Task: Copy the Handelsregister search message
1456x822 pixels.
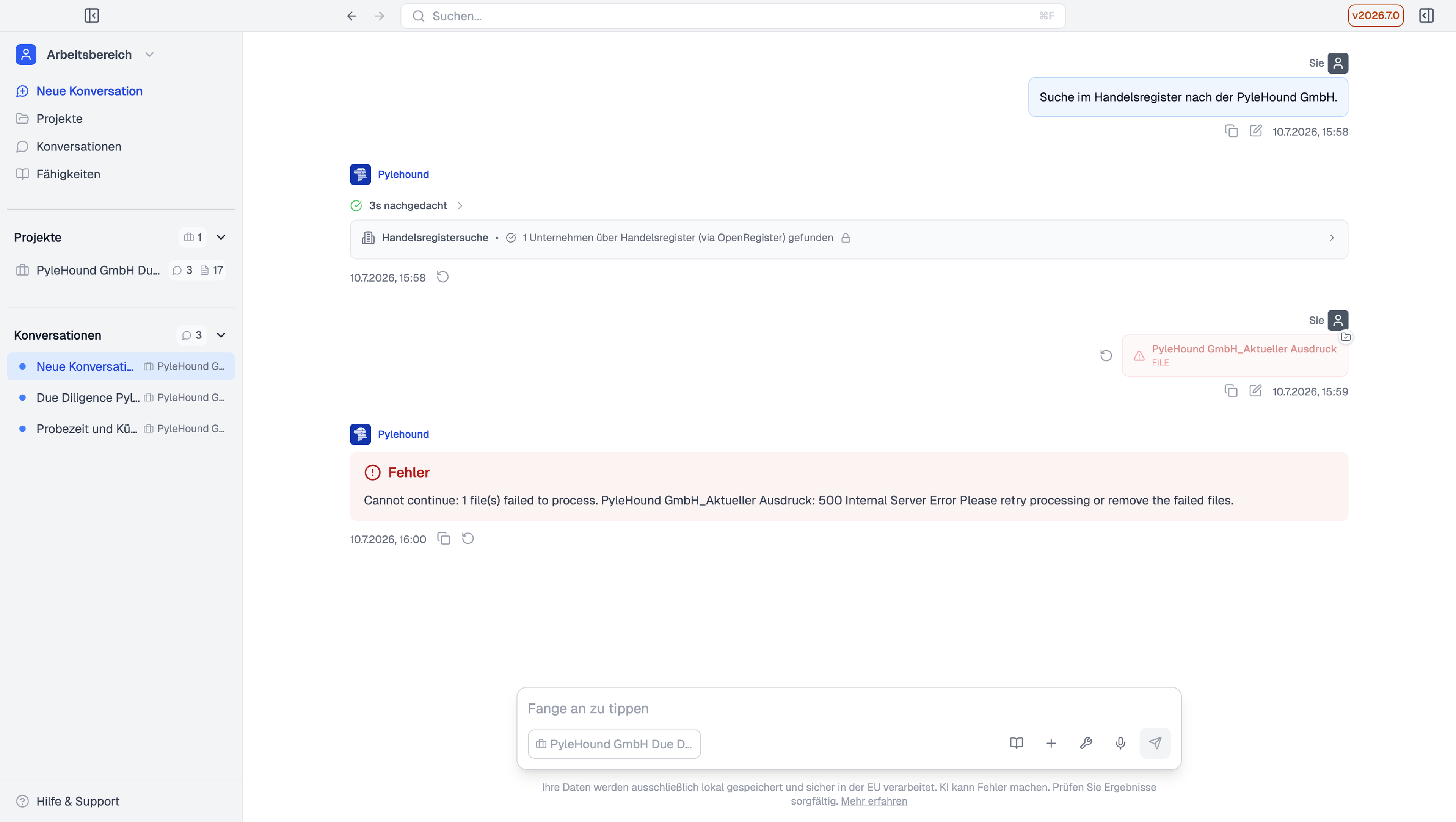Action: pyautogui.click(x=1231, y=131)
